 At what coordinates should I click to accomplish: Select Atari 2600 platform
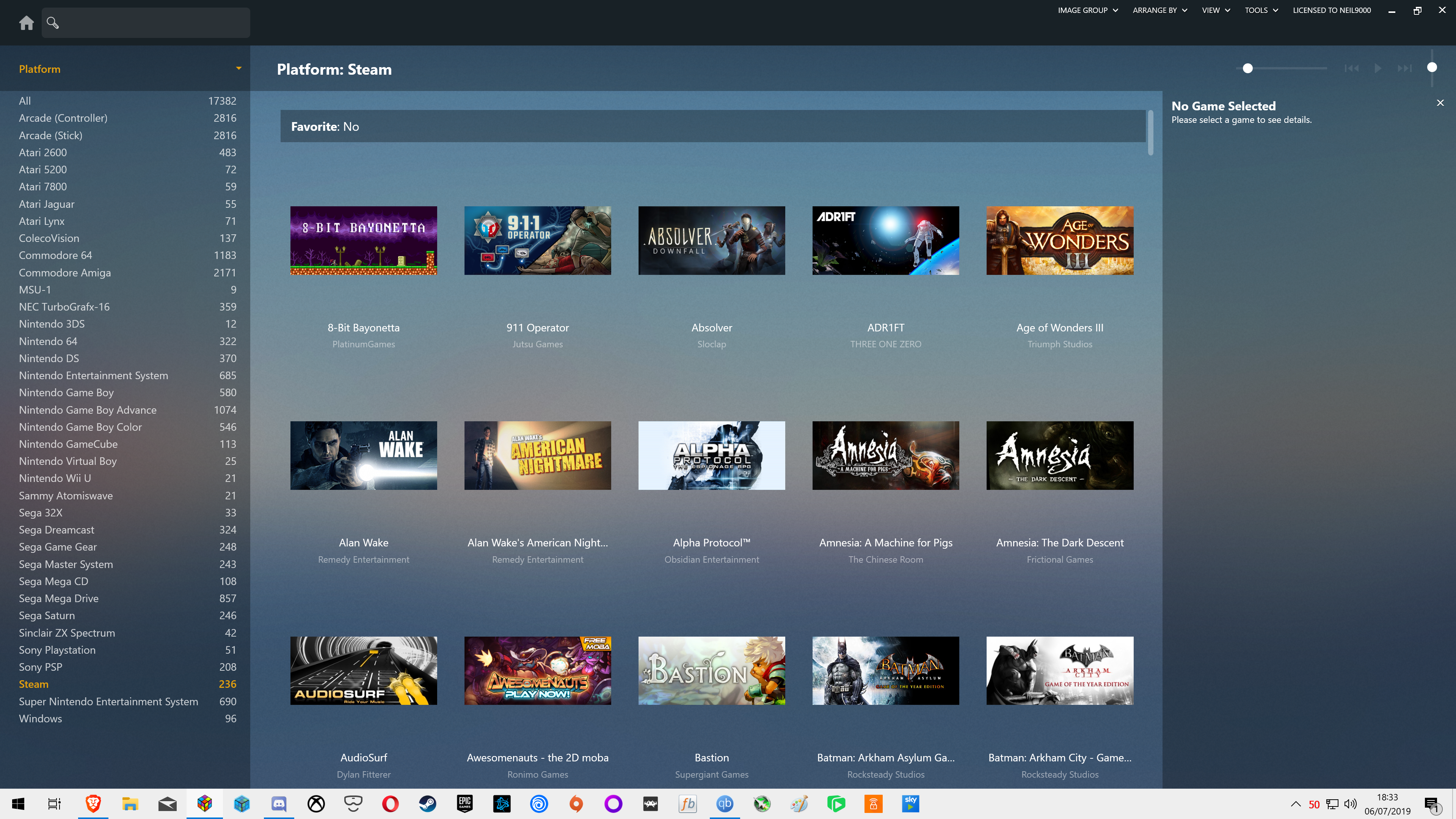[x=127, y=152]
